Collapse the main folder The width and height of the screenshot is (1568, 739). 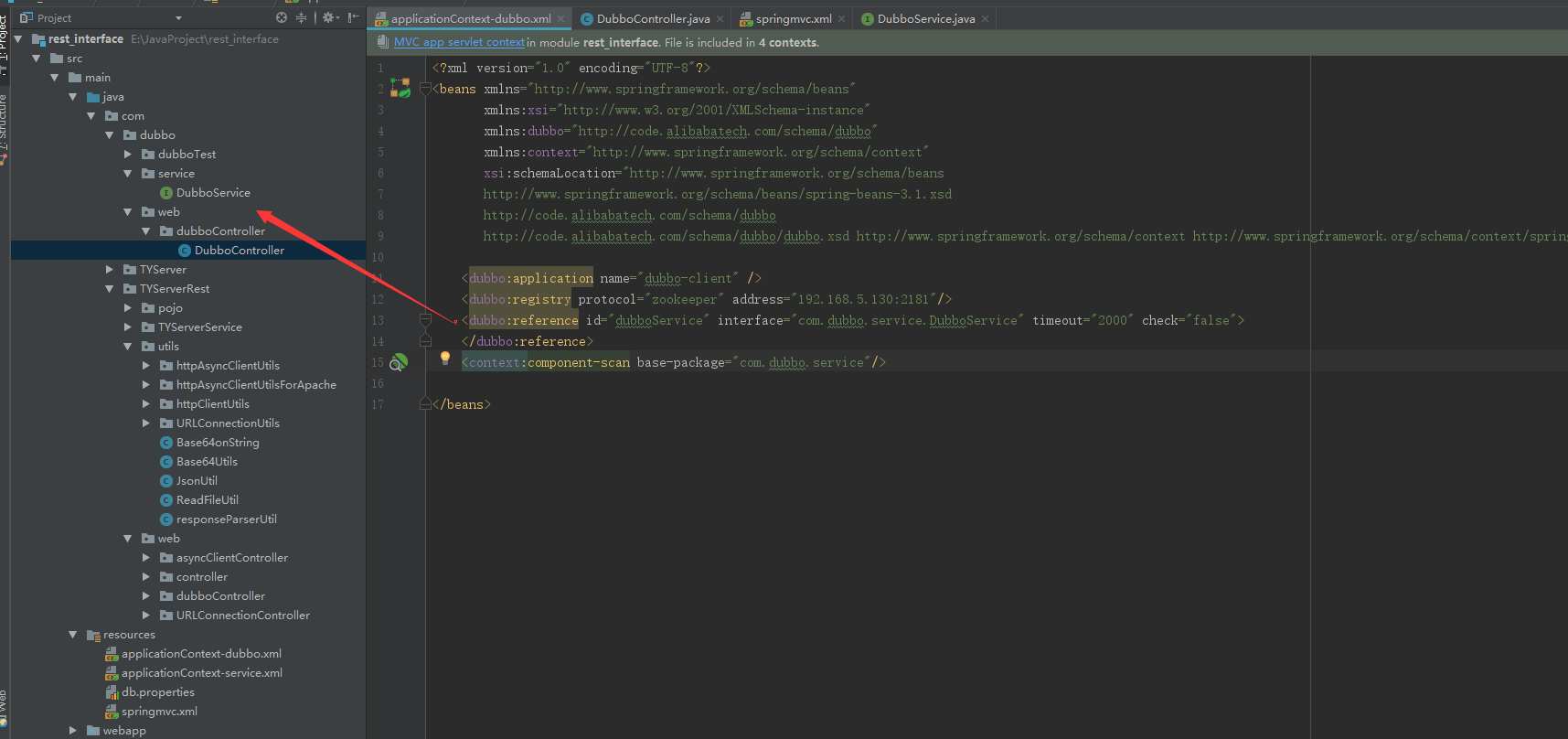(x=54, y=78)
